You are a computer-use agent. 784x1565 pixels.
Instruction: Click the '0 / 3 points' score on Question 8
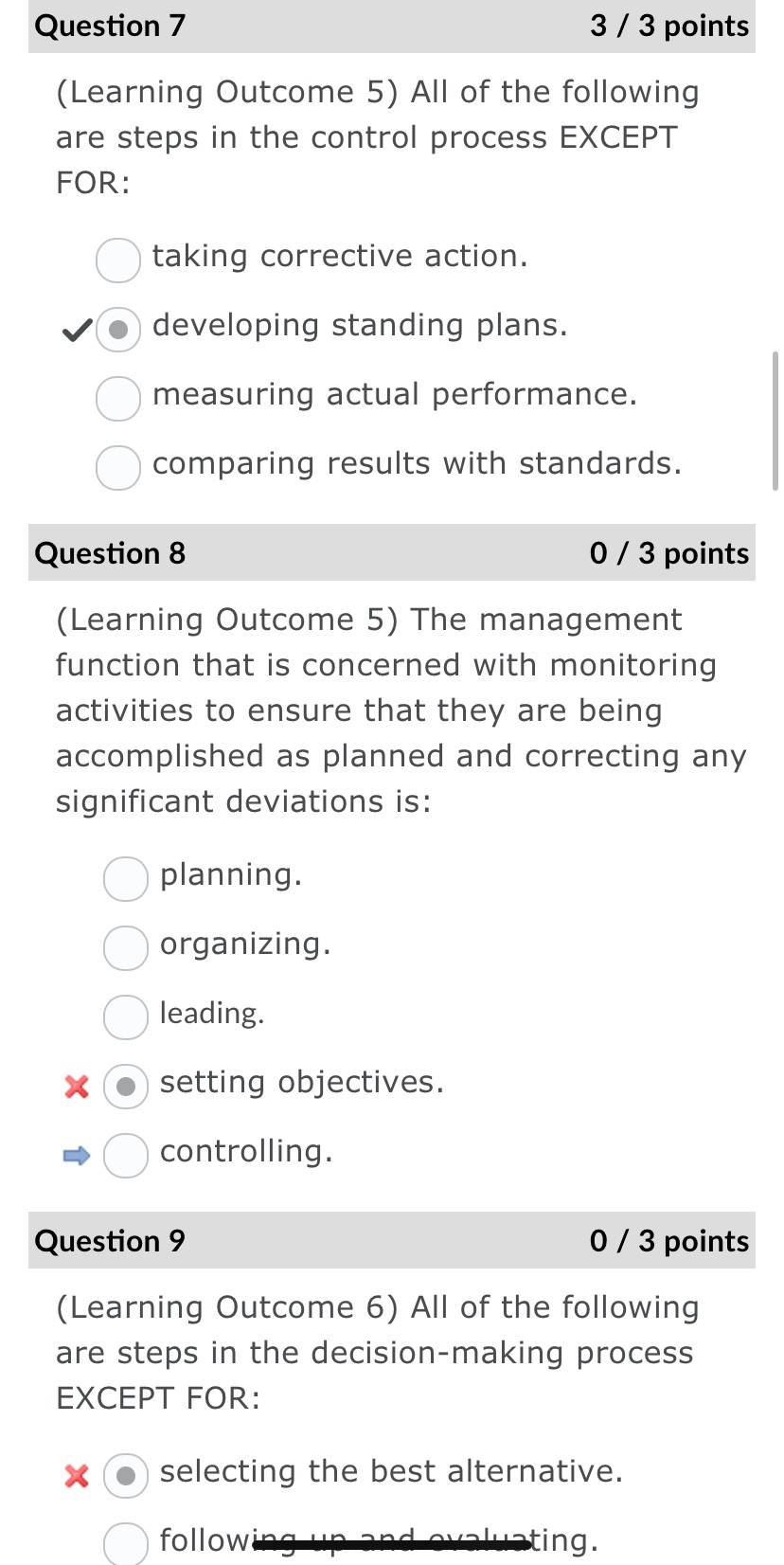coord(669,552)
